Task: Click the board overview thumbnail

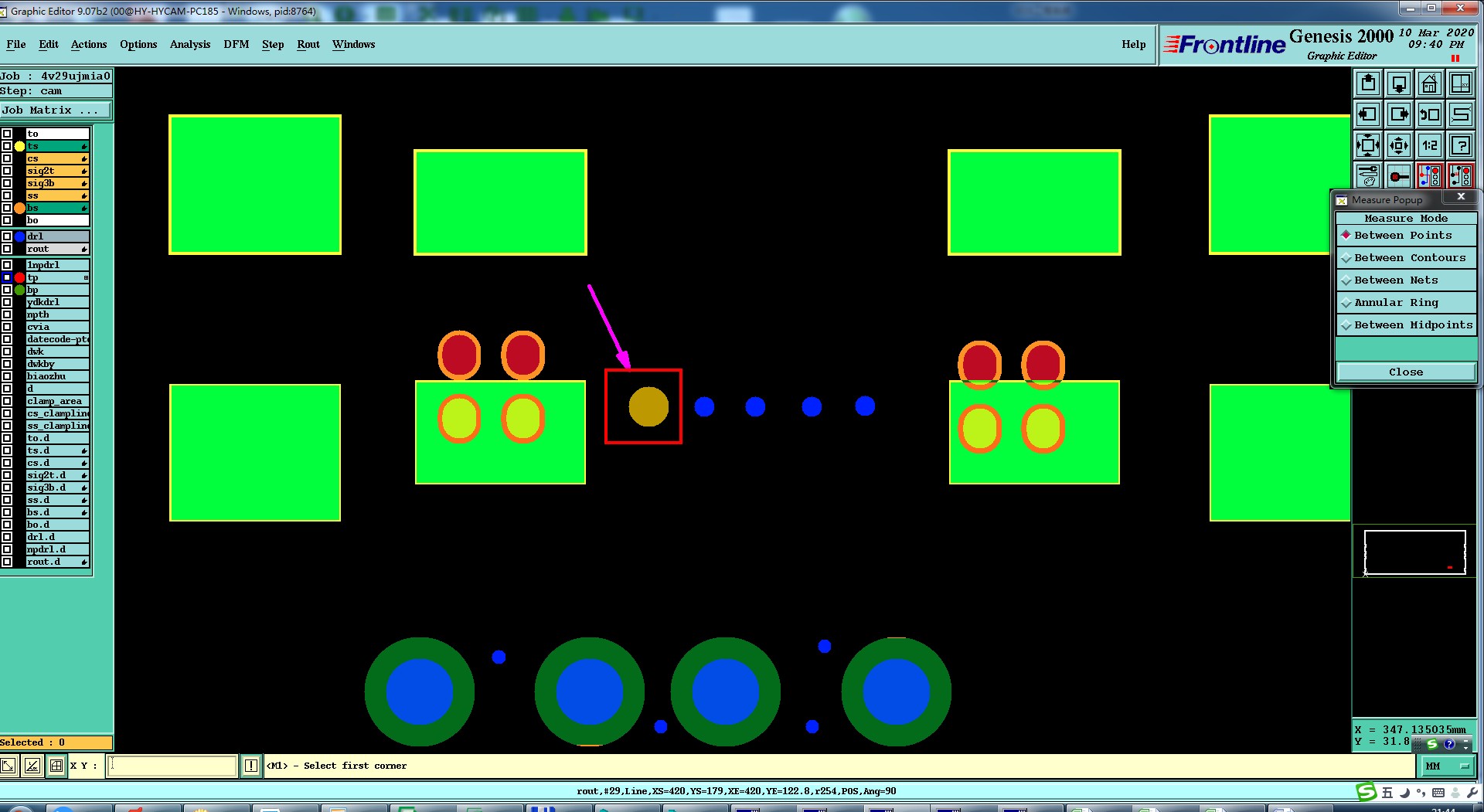Action: (x=1414, y=552)
